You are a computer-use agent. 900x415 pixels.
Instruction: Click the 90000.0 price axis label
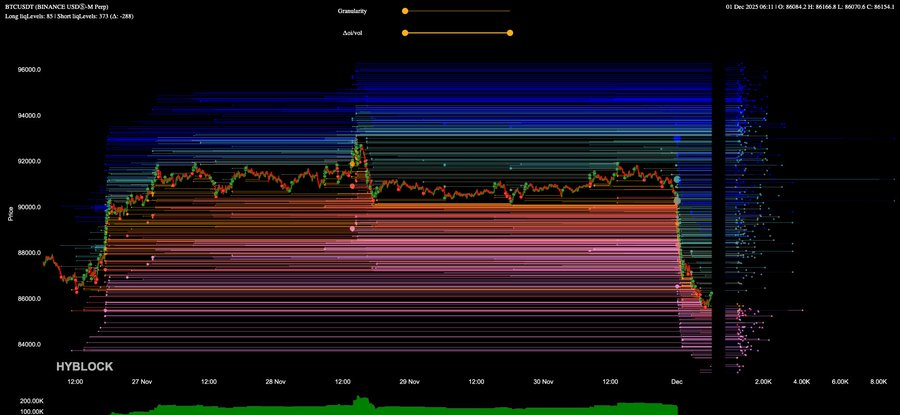click(x=29, y=207)
